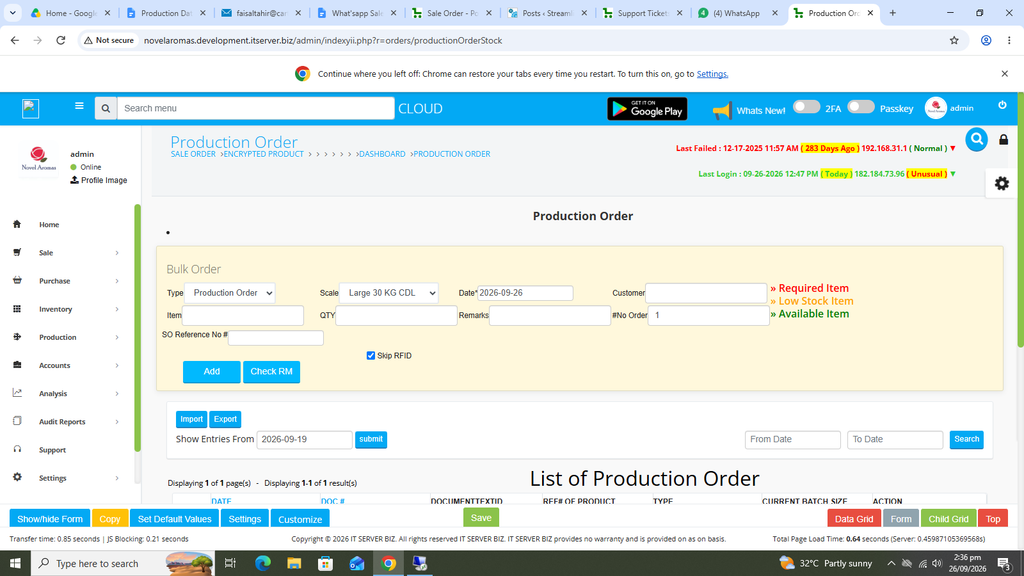
Task: Uncheck the Skip RFID checkbox
Action: [371, 356]
